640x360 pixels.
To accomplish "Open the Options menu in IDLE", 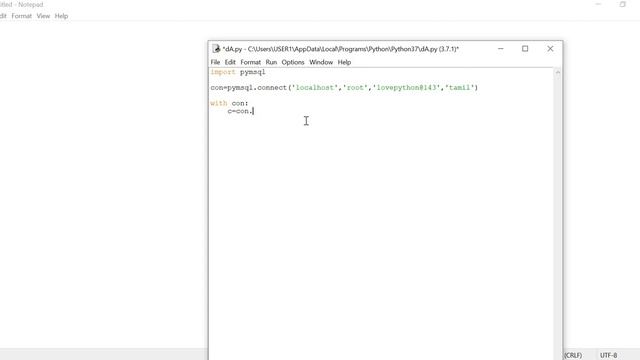I will (293, 62).
